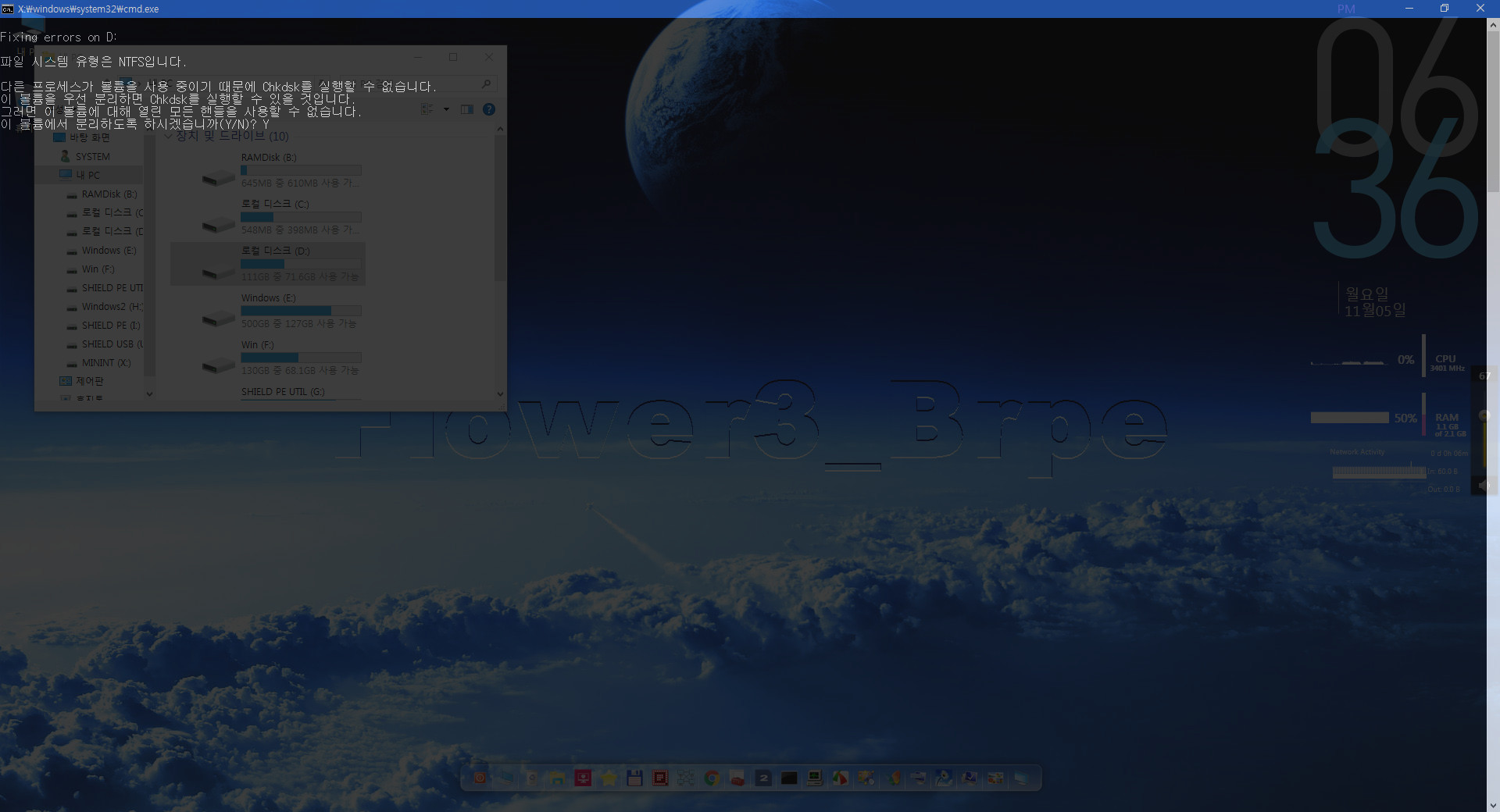Click the RAMDisk (B:) drive icon in Explorer
The width and height of the screenshot is (1500, 812).
click(218, 178)
